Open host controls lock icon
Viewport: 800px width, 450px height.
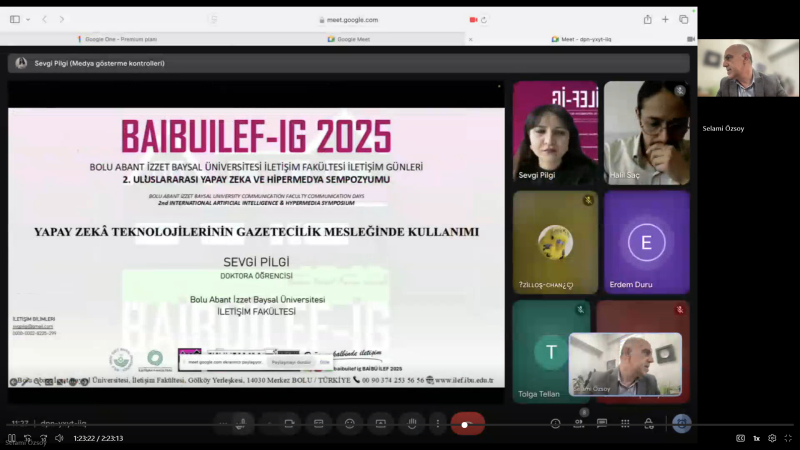click(x=648, y=423)
